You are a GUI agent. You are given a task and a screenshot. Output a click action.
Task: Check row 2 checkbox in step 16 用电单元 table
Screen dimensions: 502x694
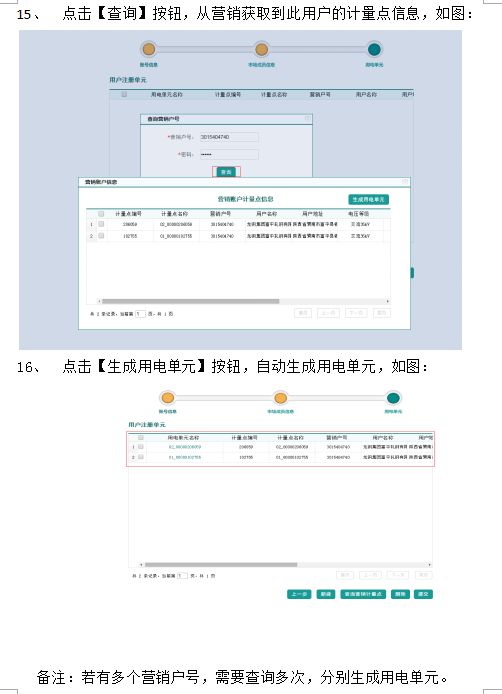click(141, 457)
